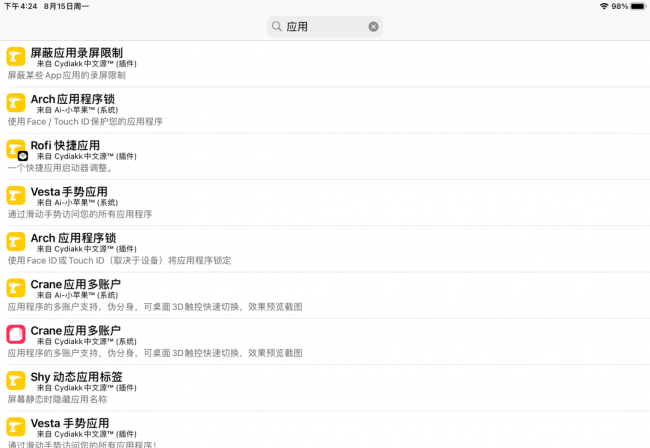Select description 屏蔽某些 App 应用的录屏限制
The image size is (650, 448).
66,75
